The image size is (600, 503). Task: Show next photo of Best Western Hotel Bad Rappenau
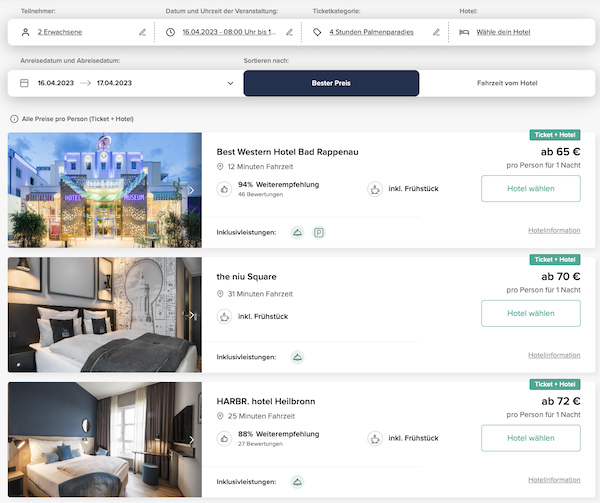[x=192, y=190]
